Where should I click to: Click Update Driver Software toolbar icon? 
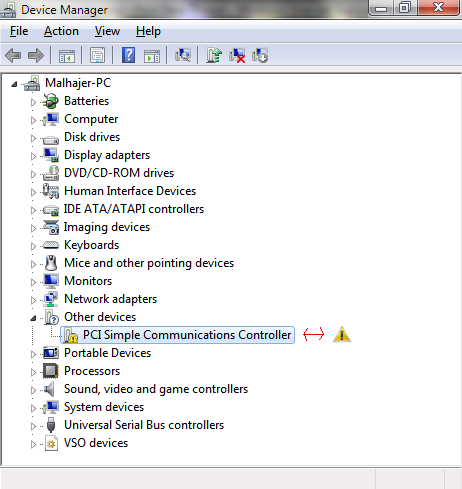(x=214, y=55)
